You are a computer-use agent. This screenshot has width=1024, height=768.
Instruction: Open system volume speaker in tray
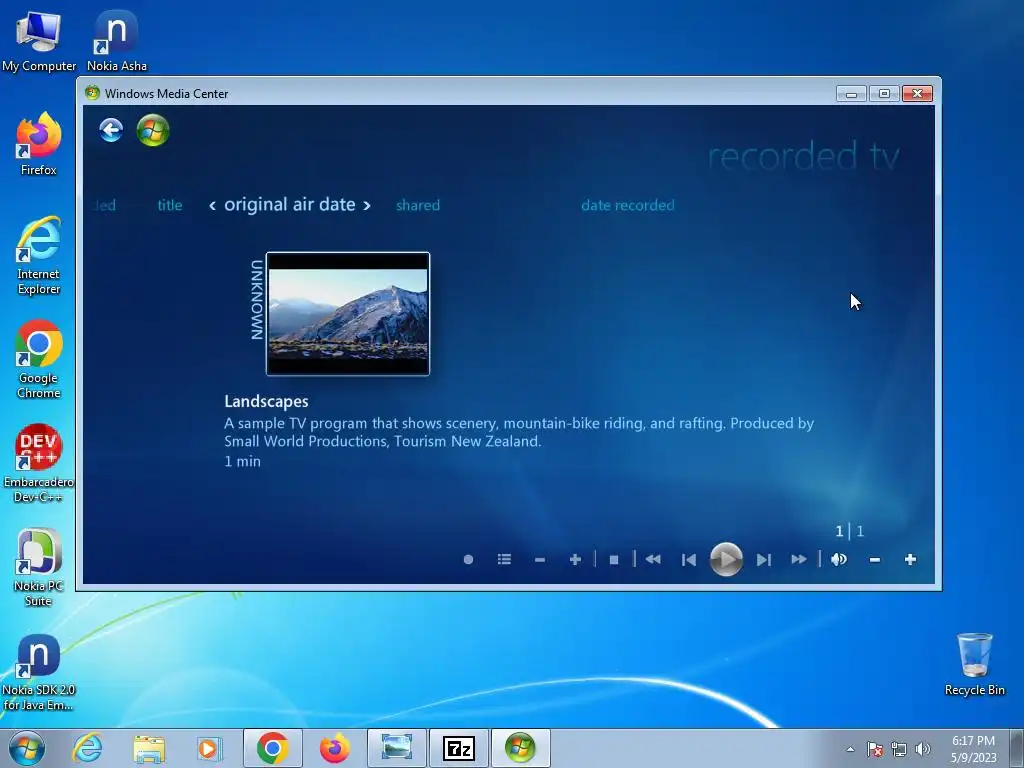(x=923, y=749)
